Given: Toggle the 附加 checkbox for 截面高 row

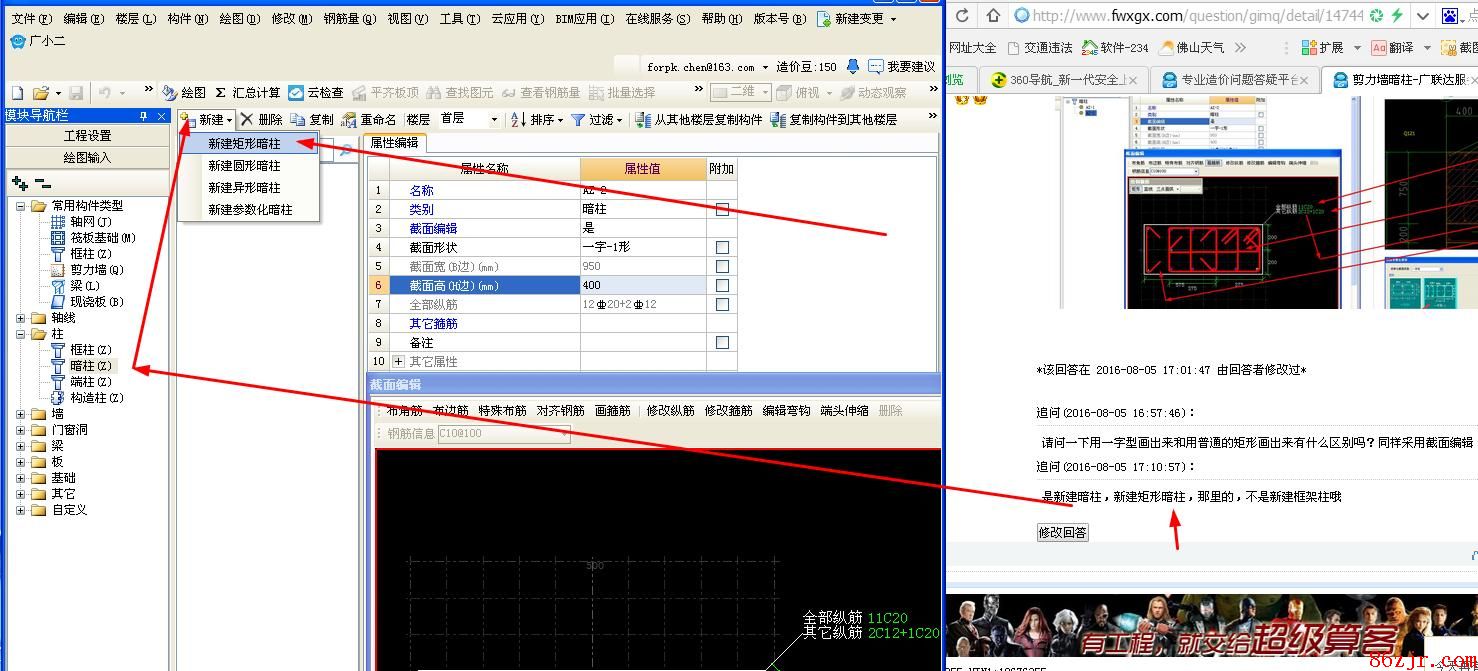Looking at the screenshot, I should [722, 285].
